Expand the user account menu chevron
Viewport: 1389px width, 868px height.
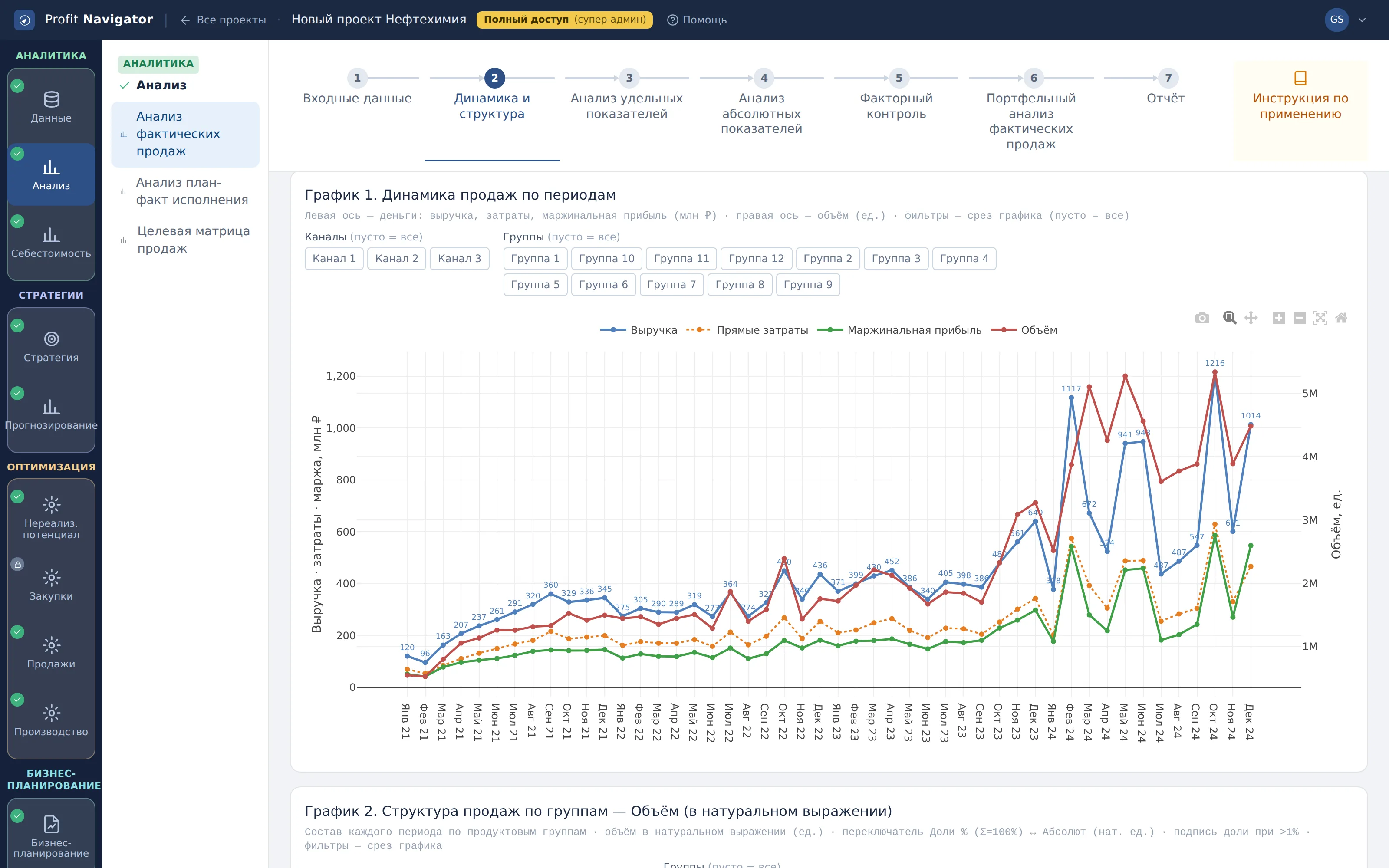point(1362,20)
